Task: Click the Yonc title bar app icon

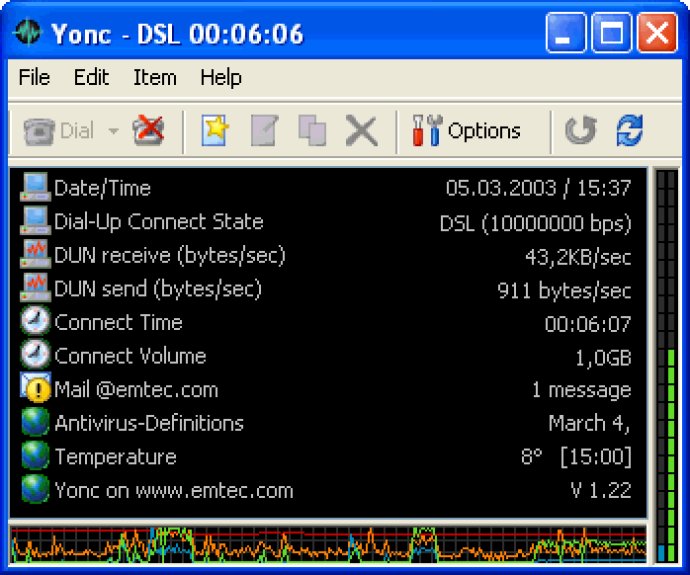Action: [27, 32]
